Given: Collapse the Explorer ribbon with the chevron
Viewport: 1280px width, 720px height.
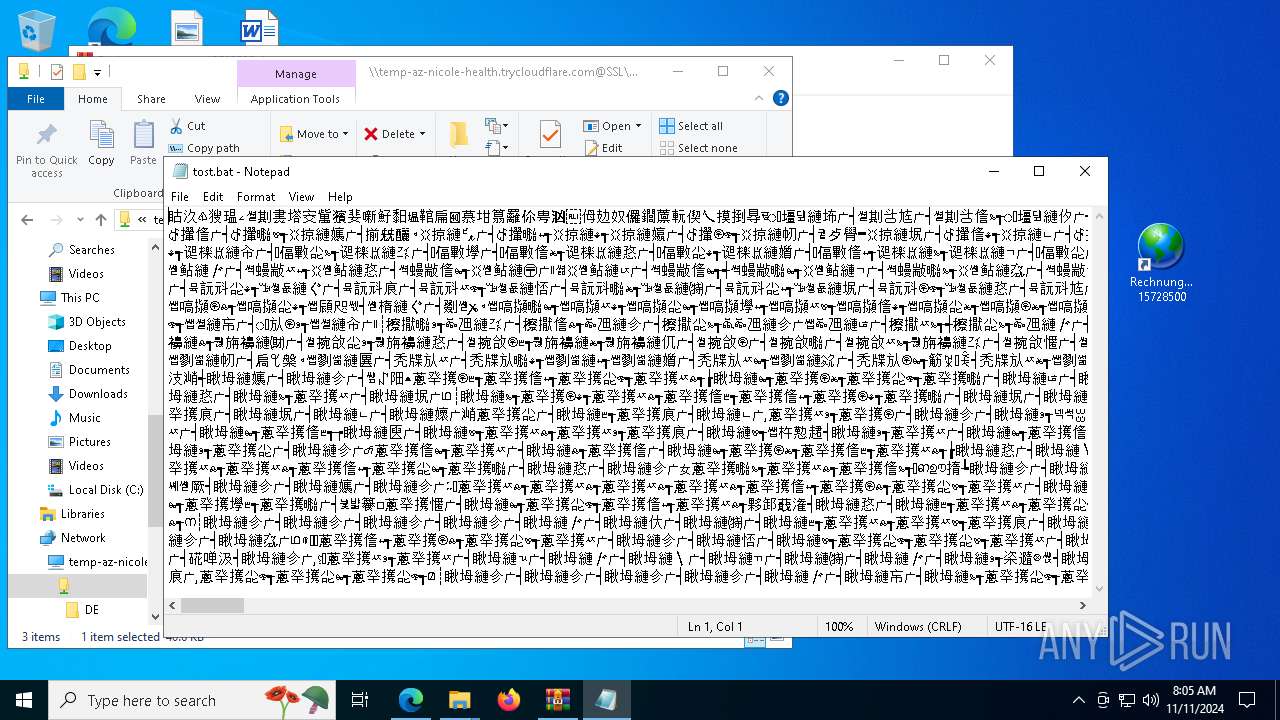Looking at the screenshot, I should pyautogui.click(x=759, y=98).
